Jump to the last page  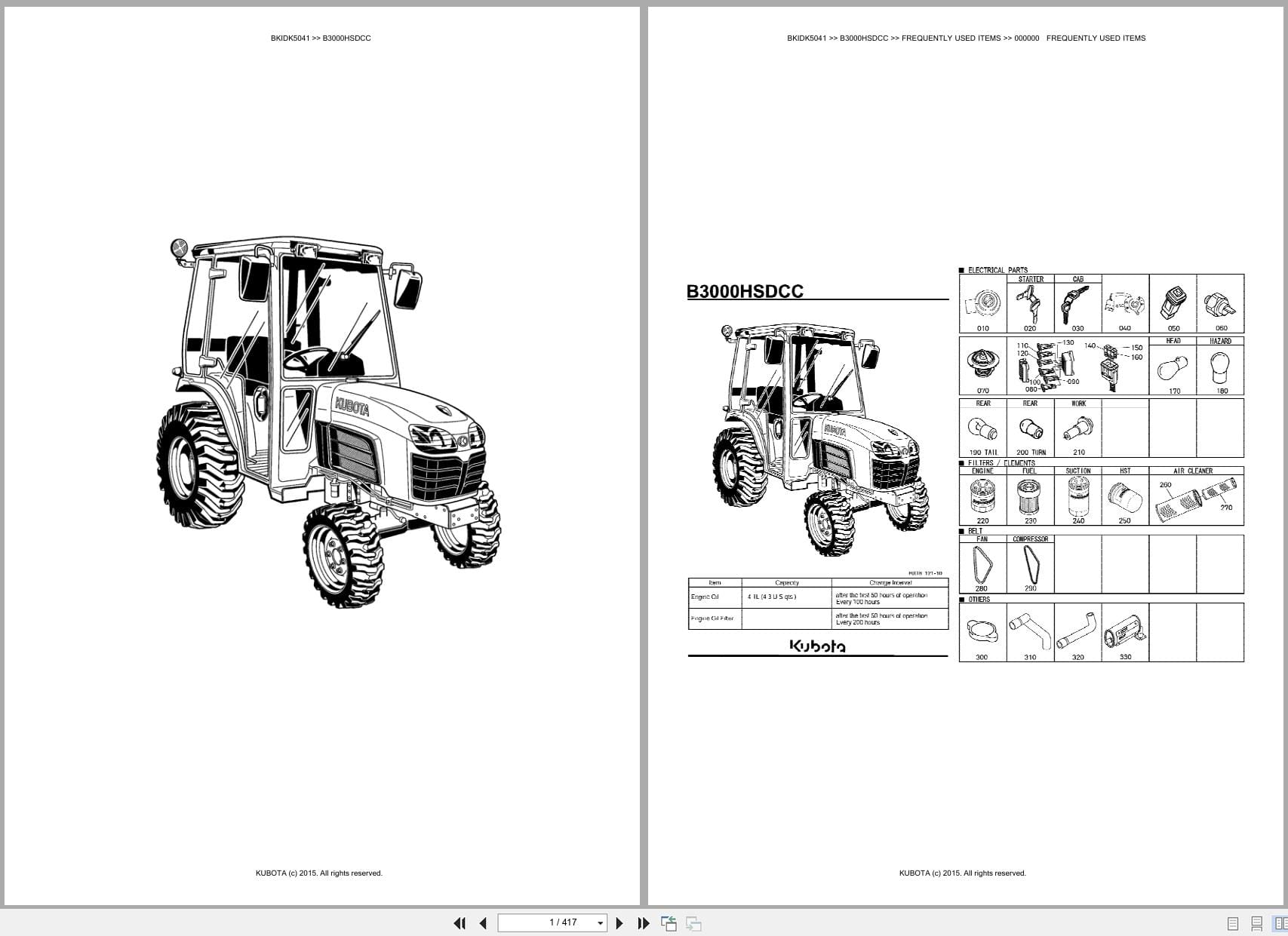tap(644, 923)
